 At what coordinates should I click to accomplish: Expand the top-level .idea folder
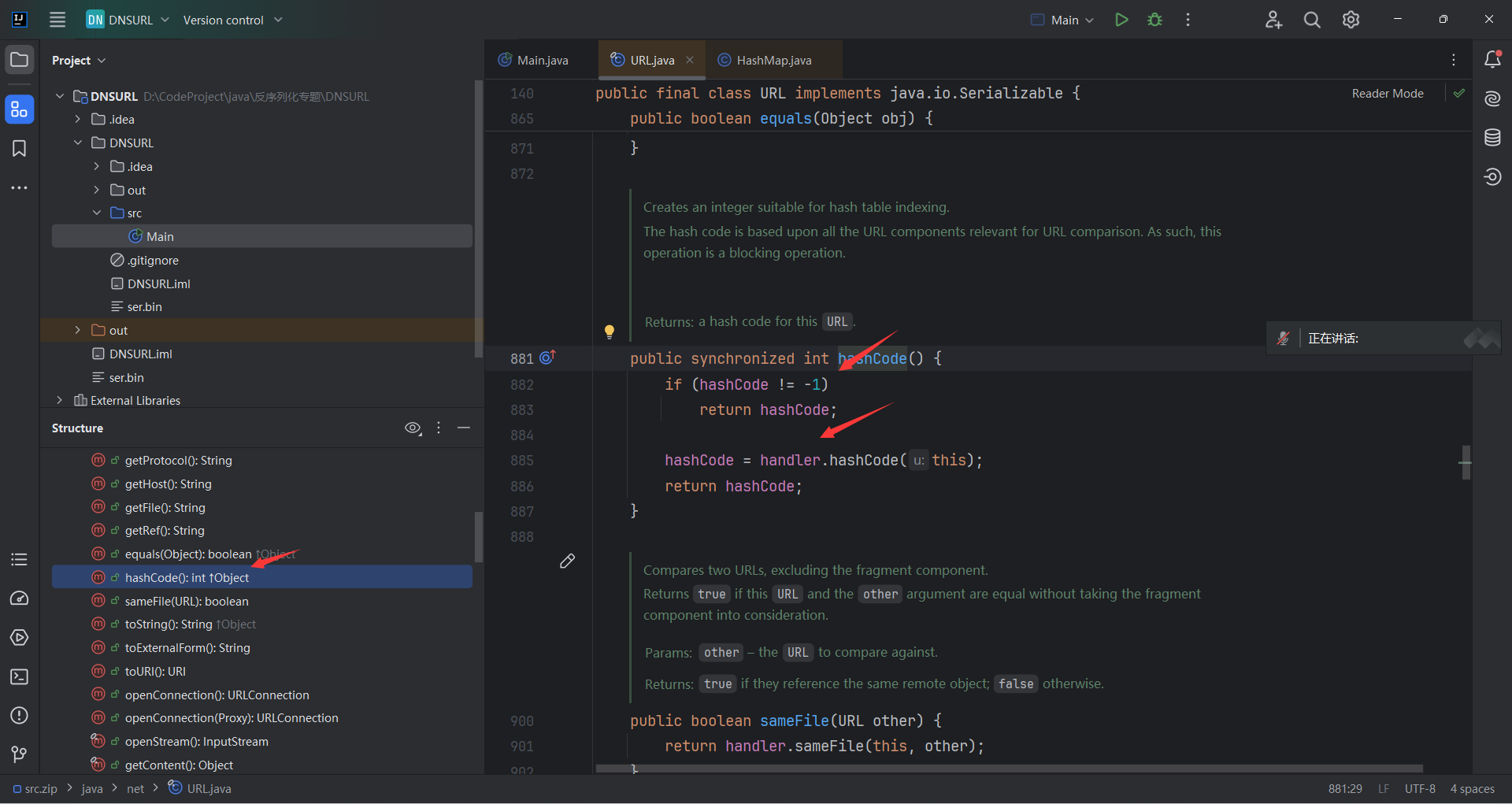click(78, 119)
